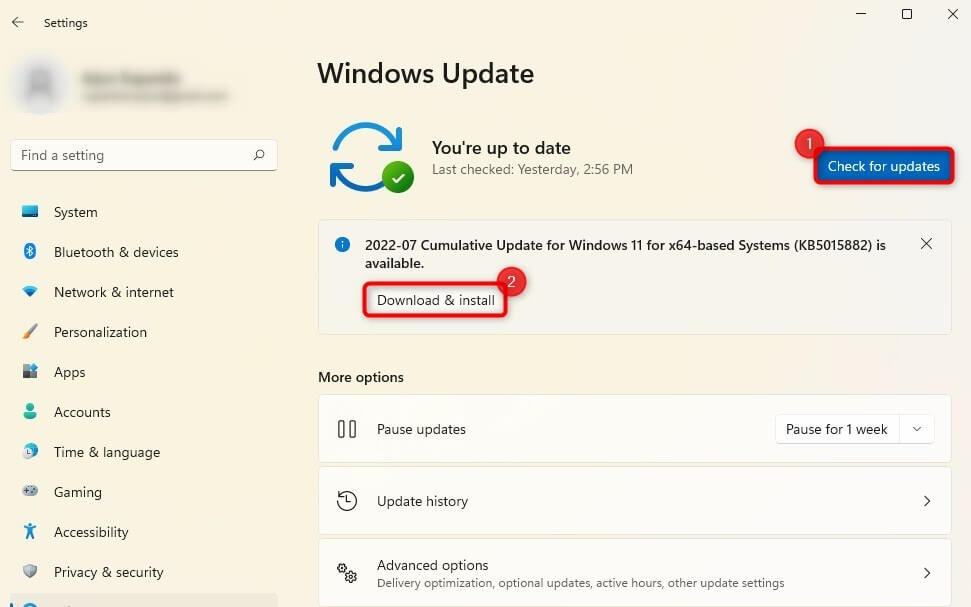This screenshot has width=971, height=607.
Task: Click the System sidebar icon
Action: pyautogui.click(x=30, y=212)
